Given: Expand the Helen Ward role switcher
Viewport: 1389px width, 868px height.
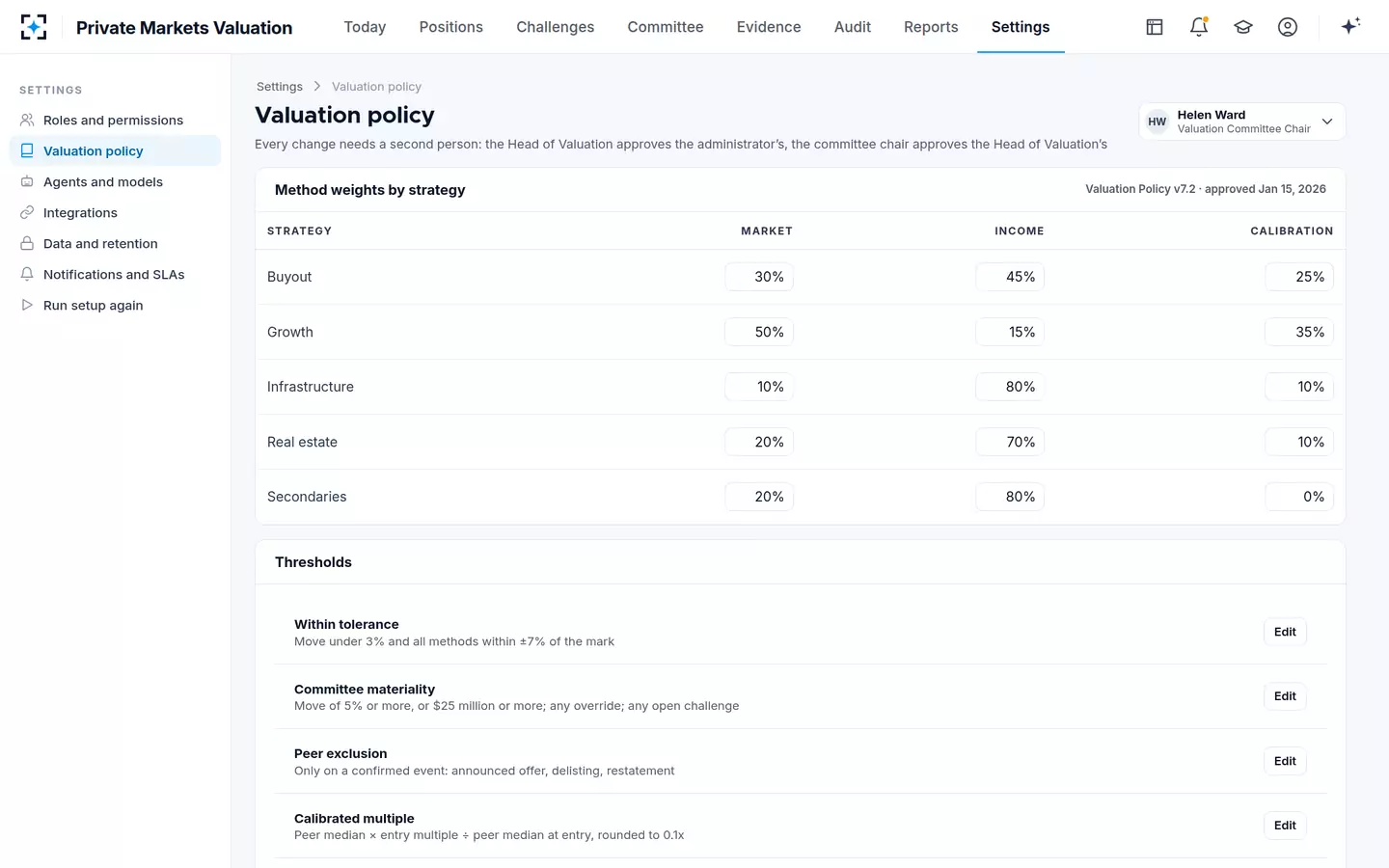Looking at the screenshot, I should pyautogui.click(x=1242, y=122).
